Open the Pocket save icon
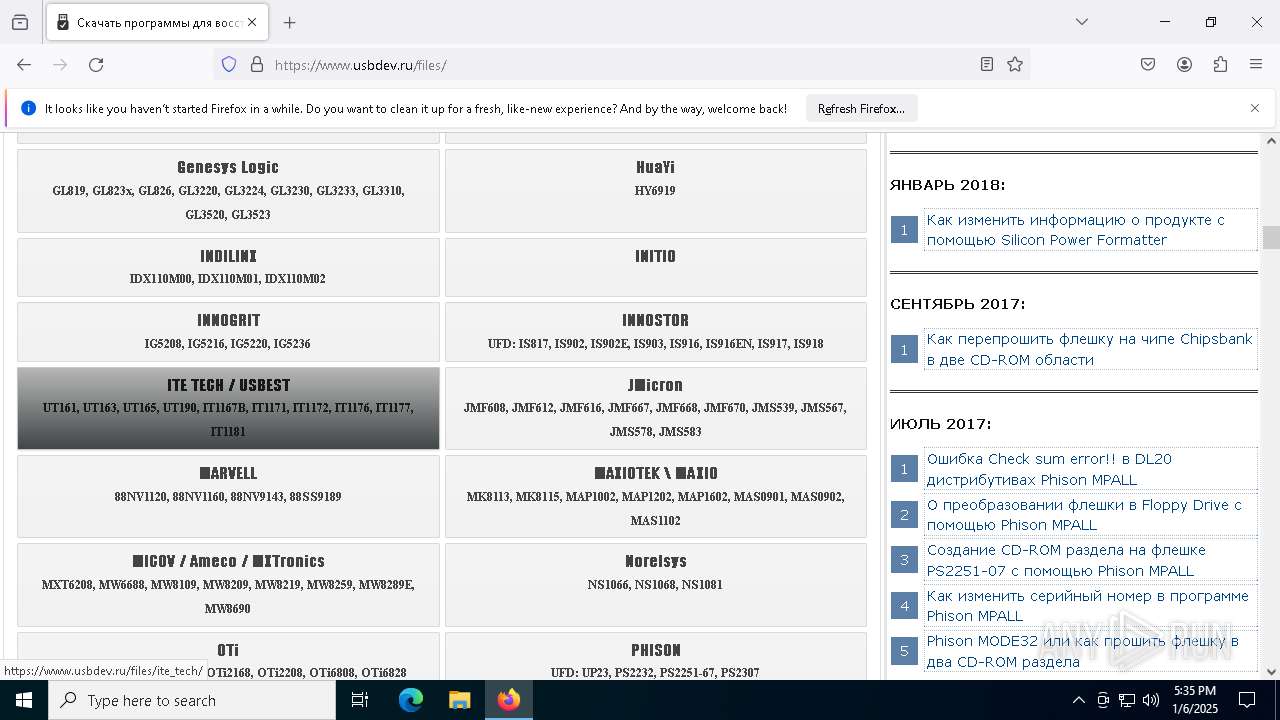 tap(1148, 64)
